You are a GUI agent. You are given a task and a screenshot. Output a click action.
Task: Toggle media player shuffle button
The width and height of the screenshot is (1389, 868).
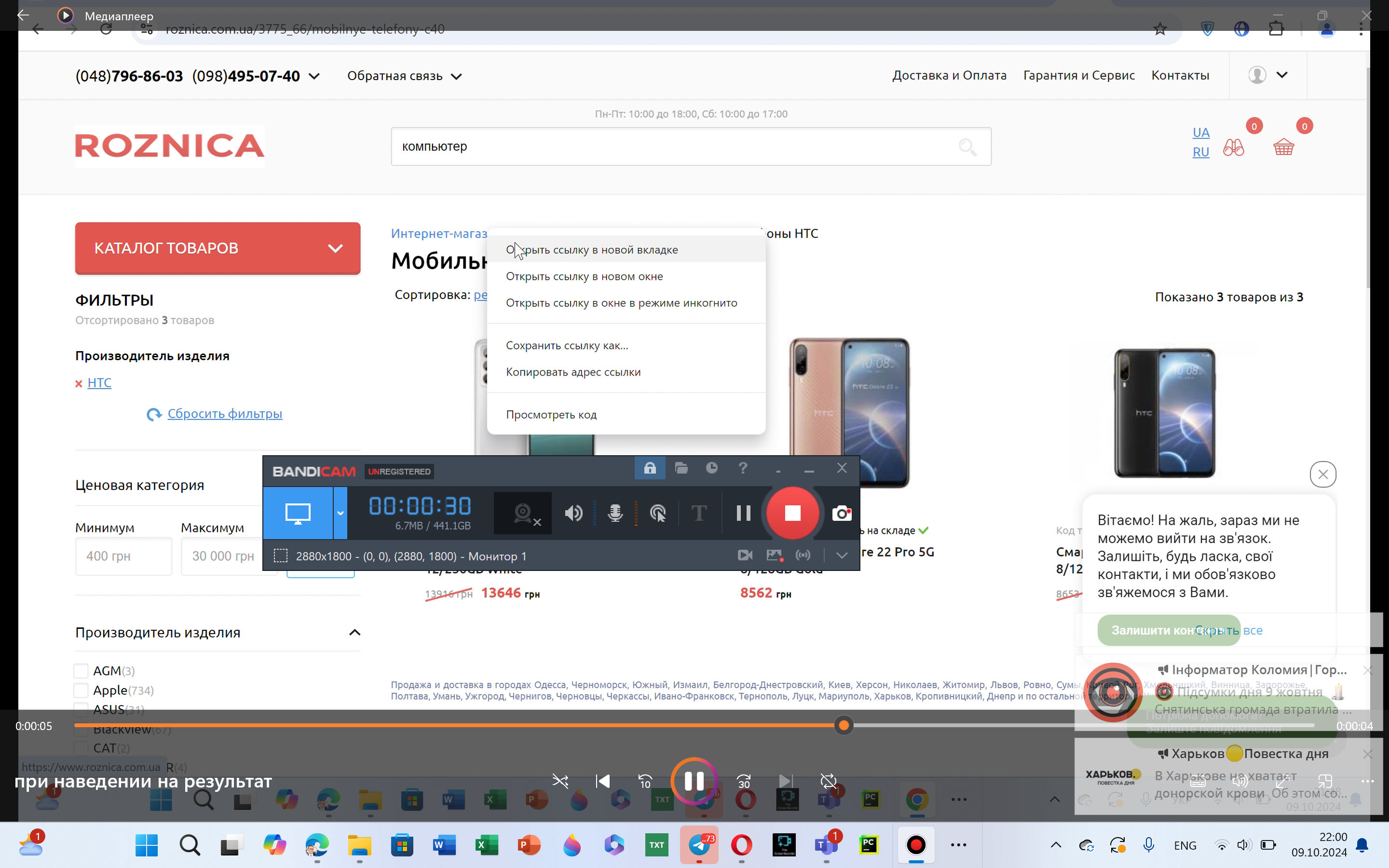point(560,781)
